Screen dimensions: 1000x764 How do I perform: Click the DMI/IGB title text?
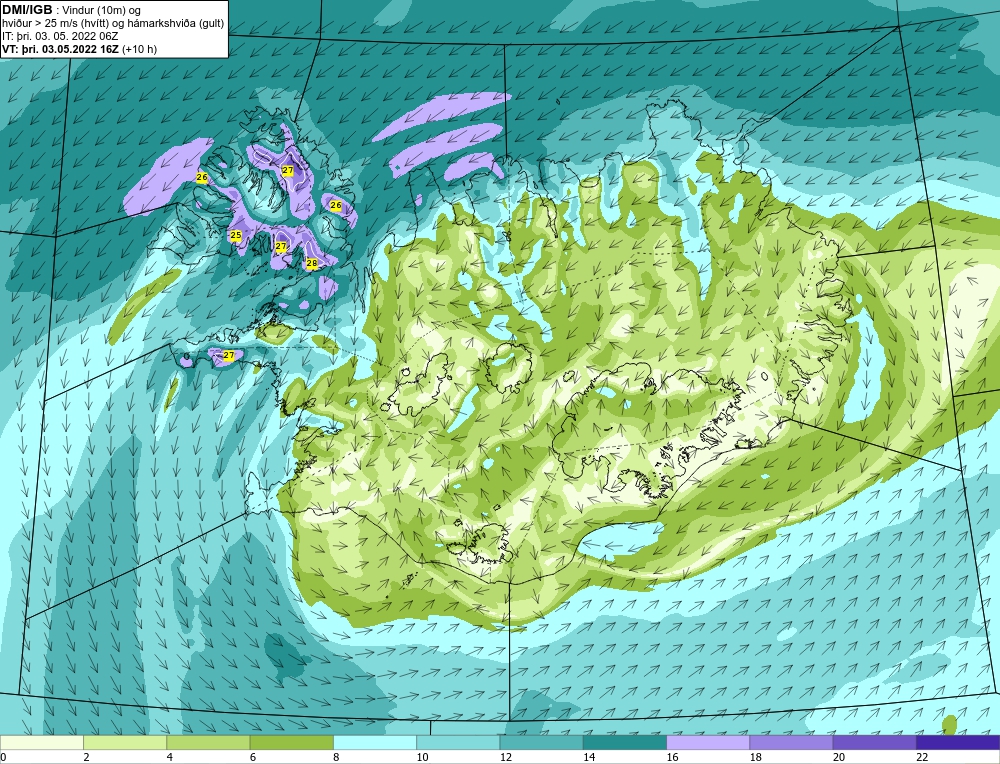27,9
